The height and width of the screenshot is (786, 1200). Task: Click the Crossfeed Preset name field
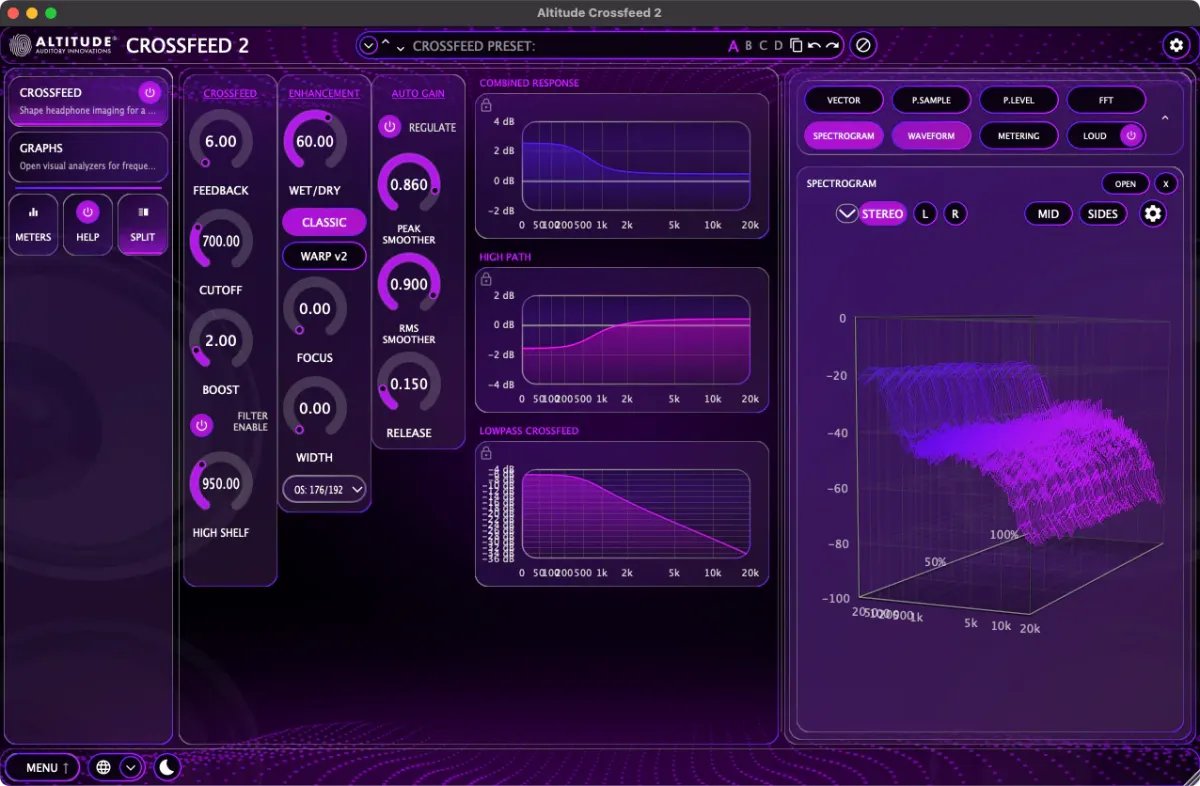click(x=565, y=46)
